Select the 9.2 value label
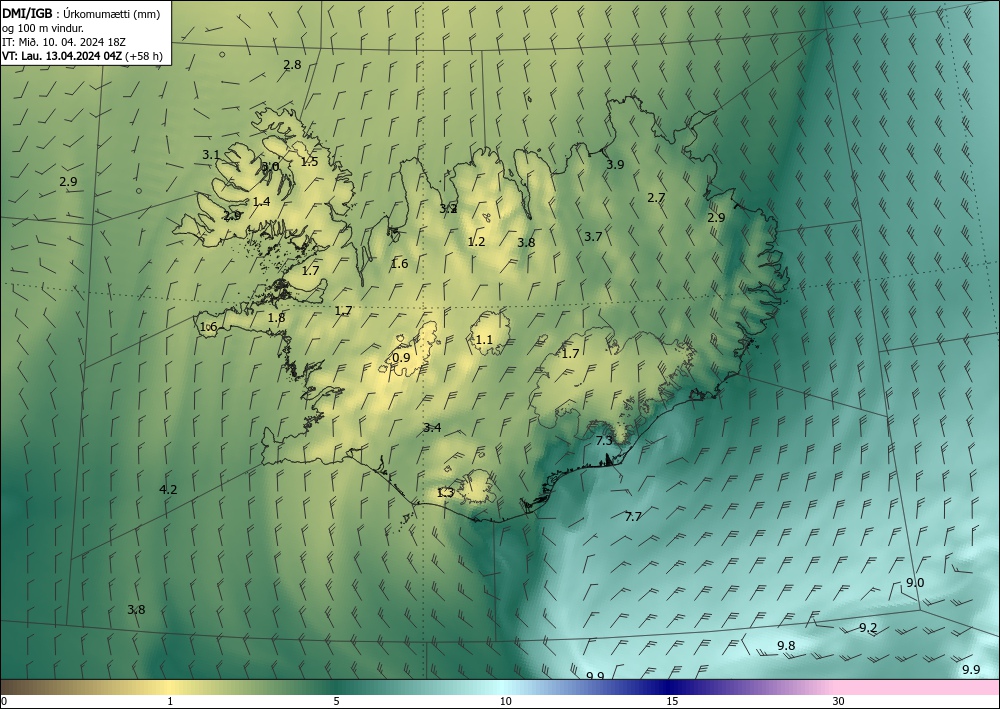The width and height of the screenshot is (1000, 709). (x=868, y=628)
